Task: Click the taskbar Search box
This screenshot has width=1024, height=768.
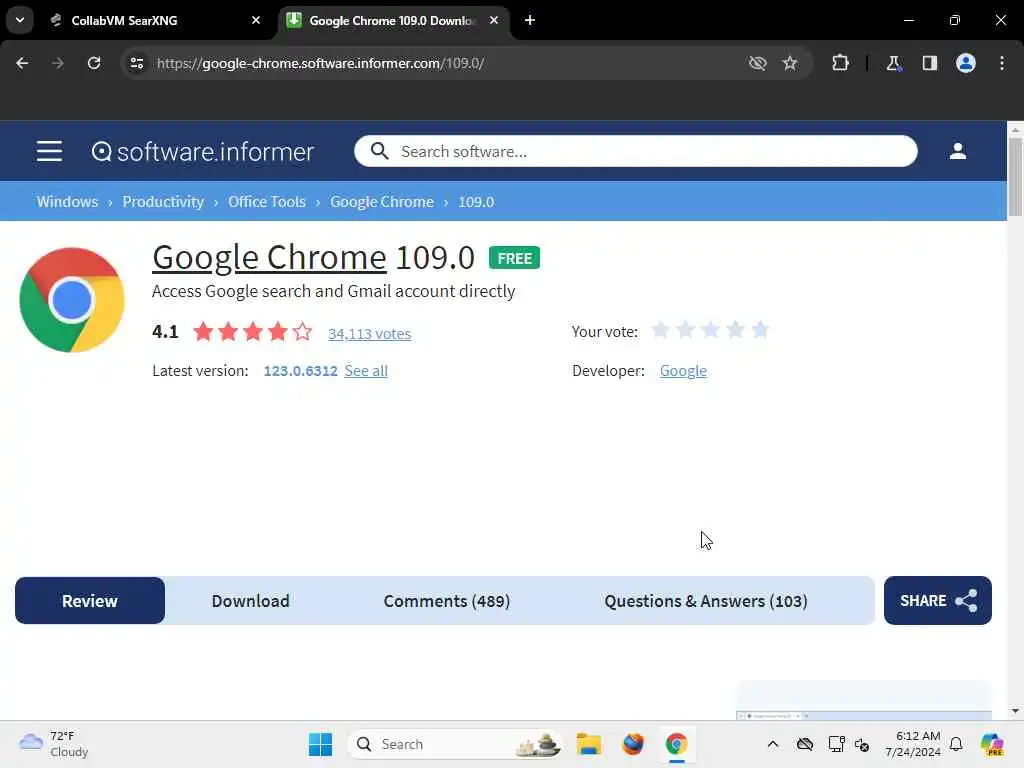Action: click(x=455, y=744)
